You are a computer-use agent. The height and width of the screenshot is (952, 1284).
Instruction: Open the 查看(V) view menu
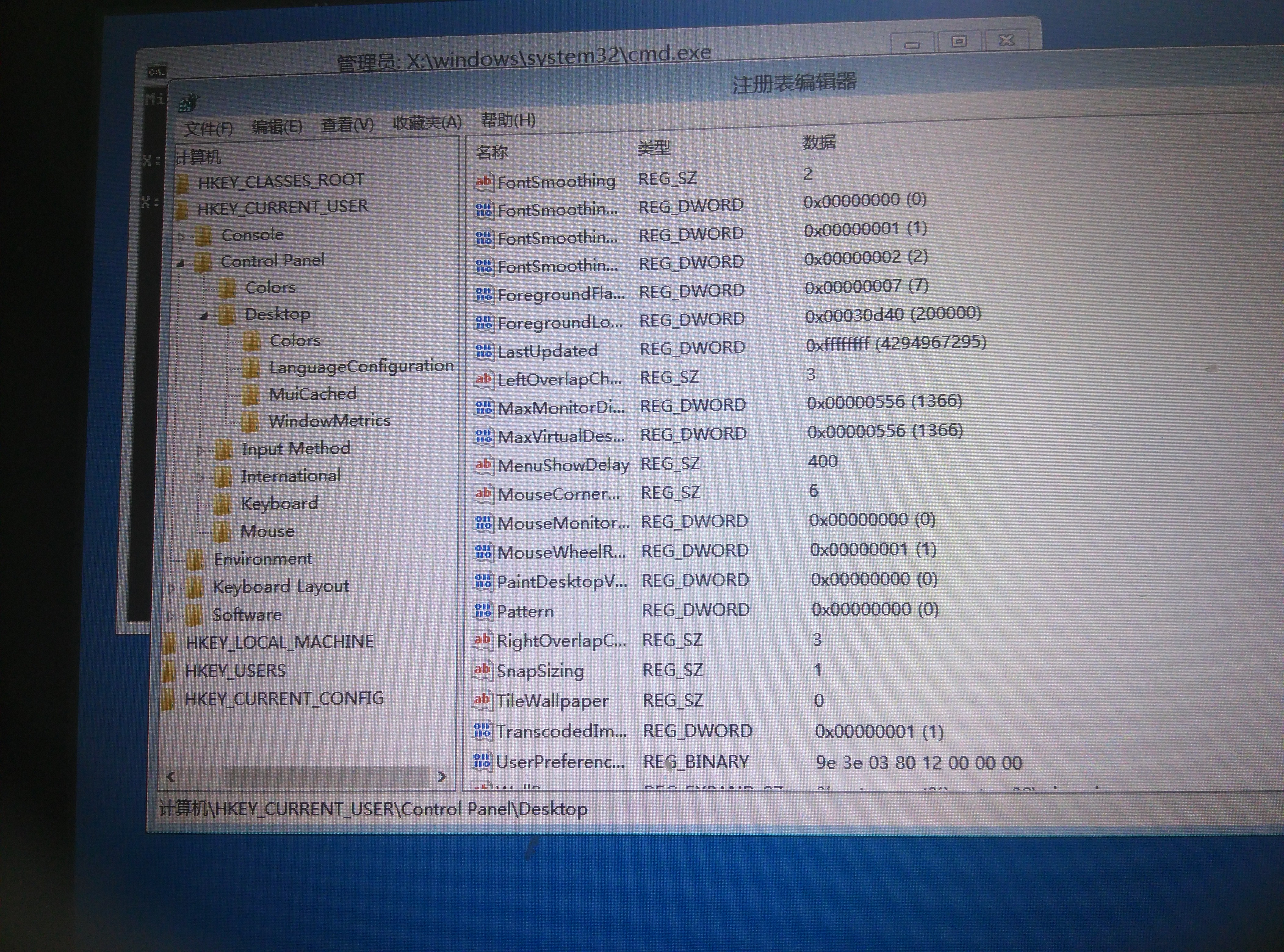pyautogui.click(x=347, y=124)
